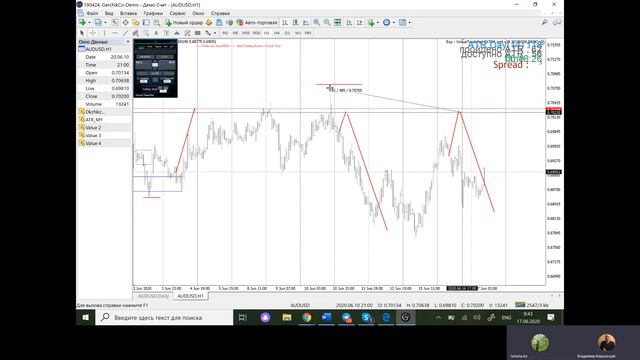Select the Crosshair tool
The height and width of the screenshot is (360, 640).
click(93, 33)
